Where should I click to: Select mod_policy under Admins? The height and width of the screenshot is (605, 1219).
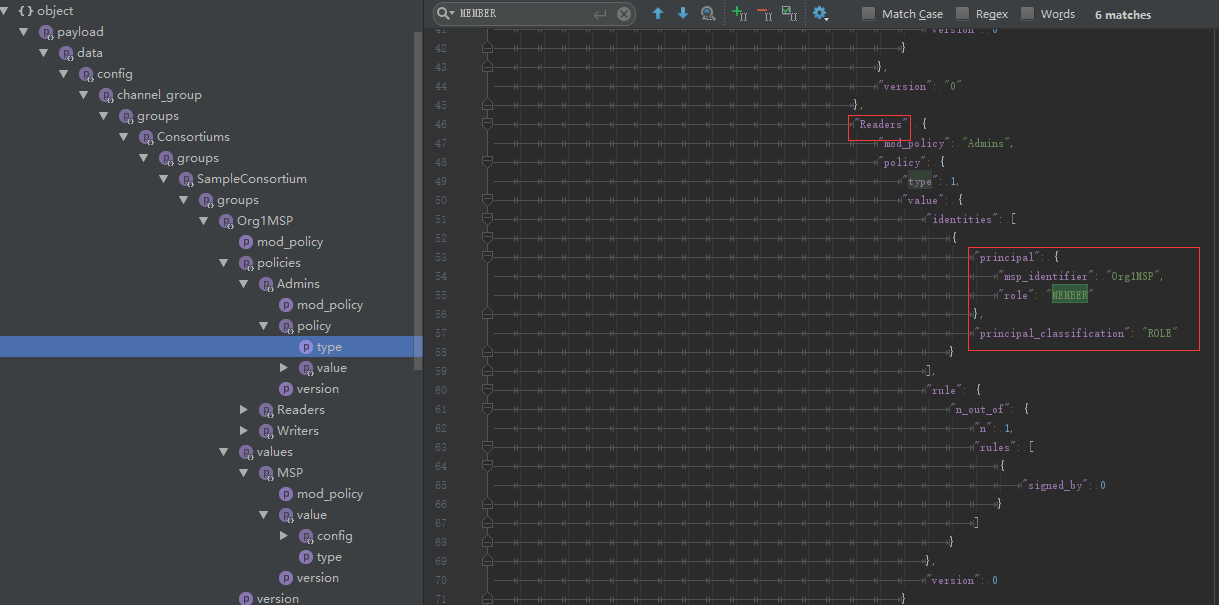pos(329,305)
